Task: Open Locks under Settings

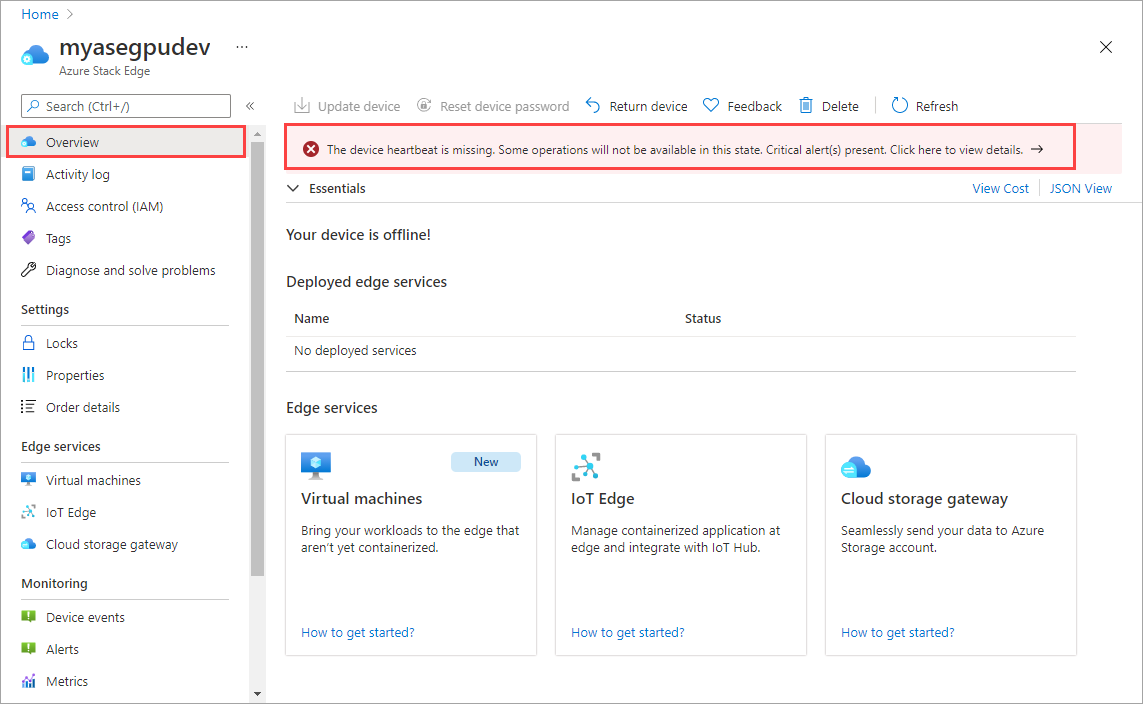Action: (61, 343)
